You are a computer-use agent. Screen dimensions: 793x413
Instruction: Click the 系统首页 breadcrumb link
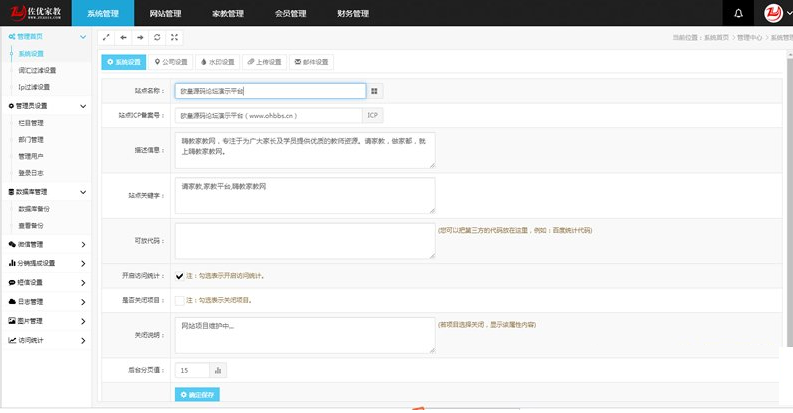716,37
